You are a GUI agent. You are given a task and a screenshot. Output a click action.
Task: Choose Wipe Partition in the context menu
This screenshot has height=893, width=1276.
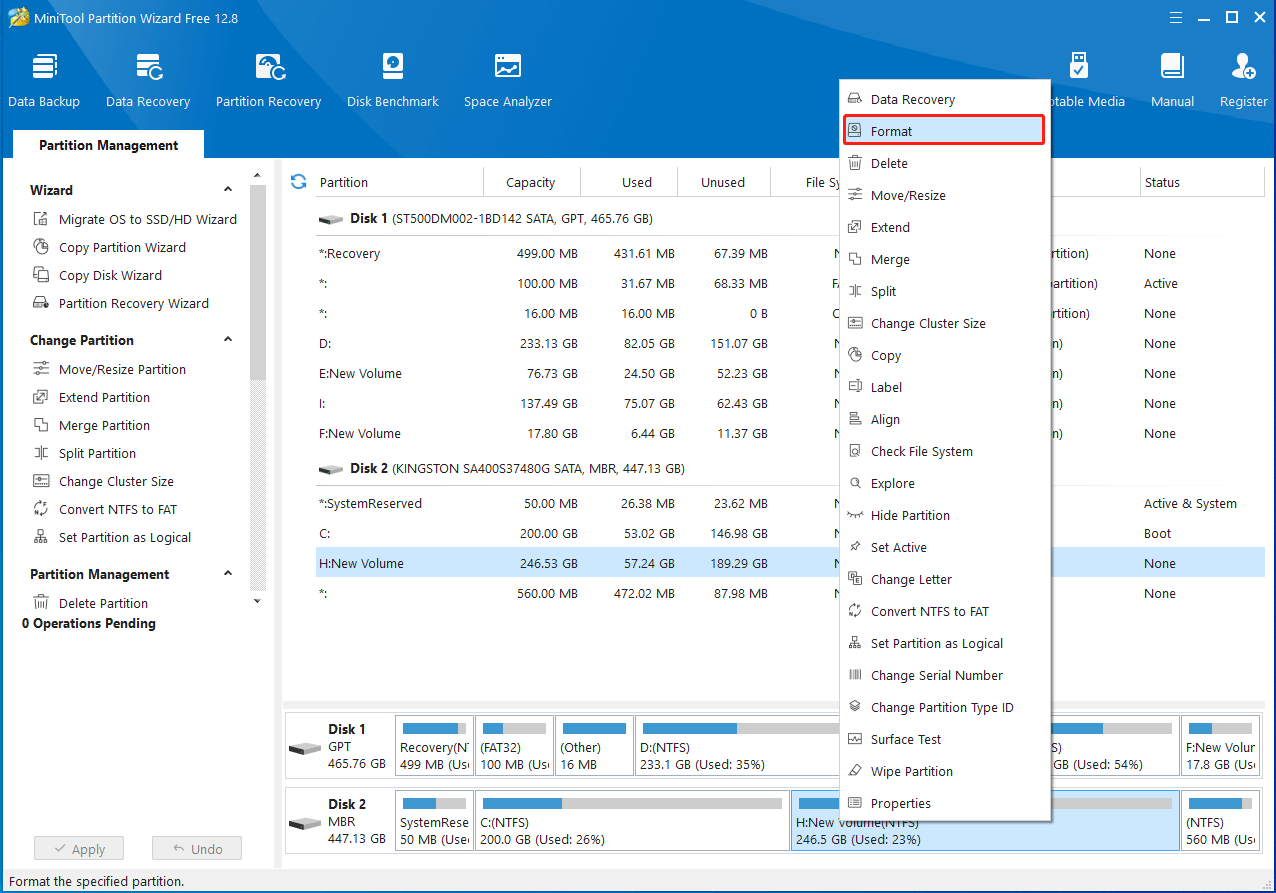pos(944,771)
